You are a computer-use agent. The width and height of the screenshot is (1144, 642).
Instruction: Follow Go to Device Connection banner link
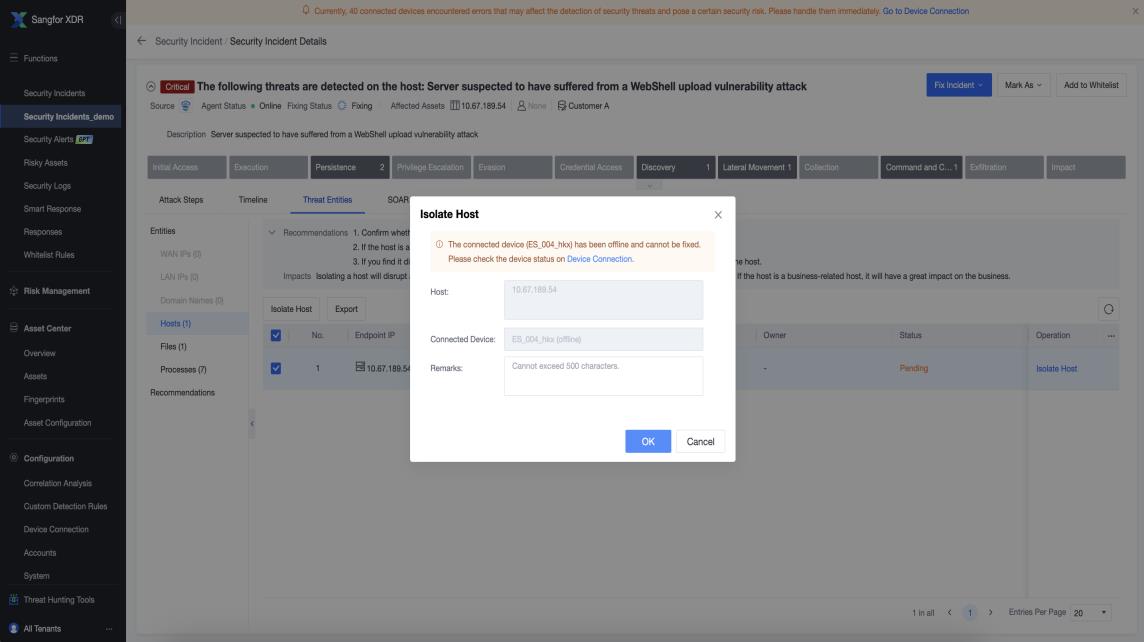pyautogui.click(x=925, y=11)
